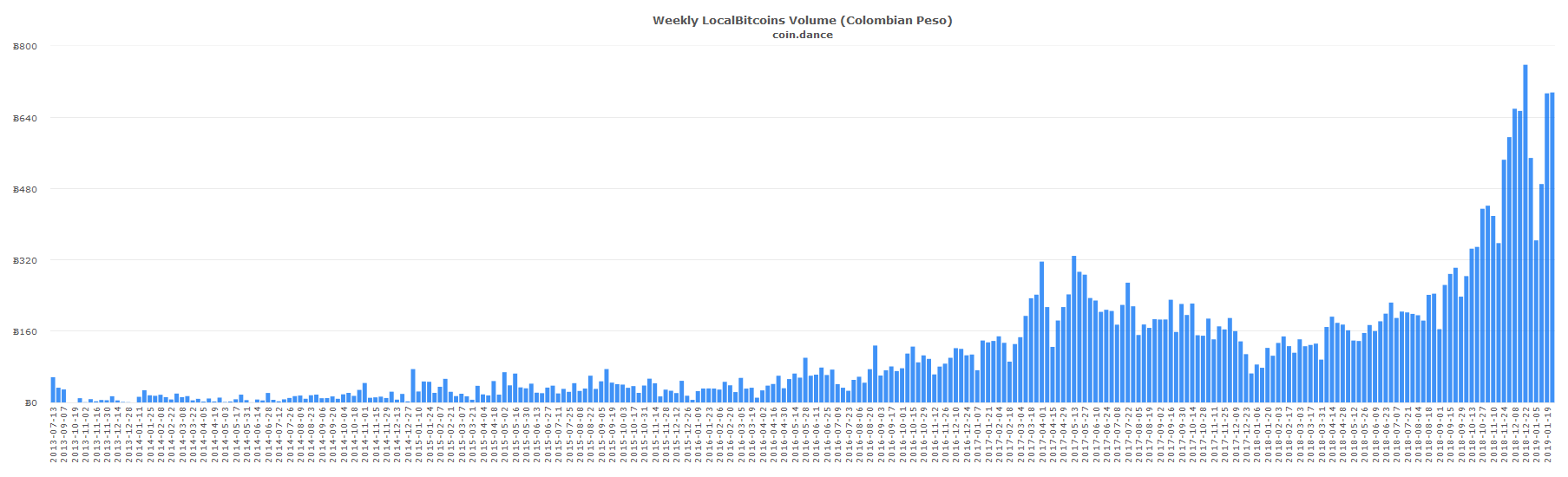
Task: Click the 2017-03-04 x-axis date label
Action: click(1020, 435)
